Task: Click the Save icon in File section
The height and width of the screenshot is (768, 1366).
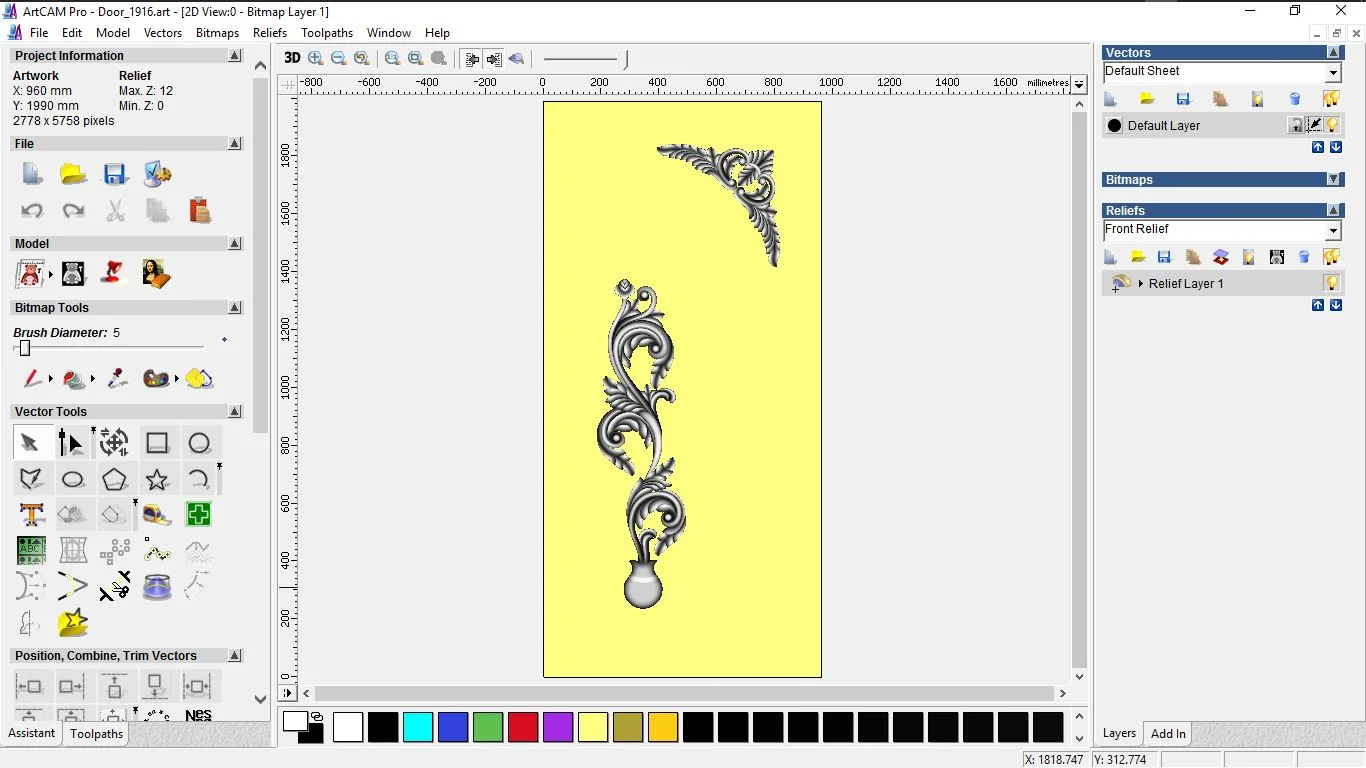Action: 115,175
